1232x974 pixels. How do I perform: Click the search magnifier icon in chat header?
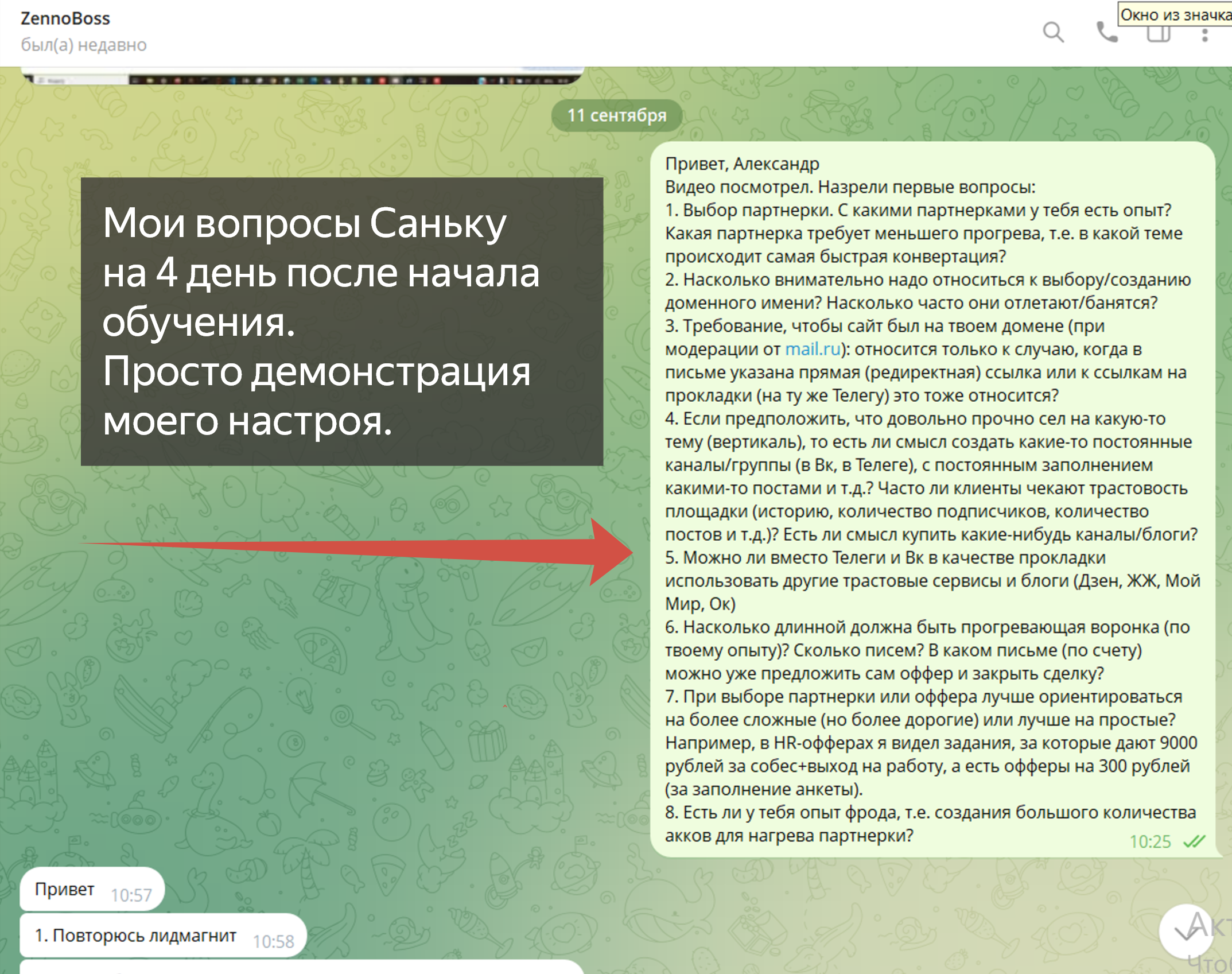point(1053,32)
